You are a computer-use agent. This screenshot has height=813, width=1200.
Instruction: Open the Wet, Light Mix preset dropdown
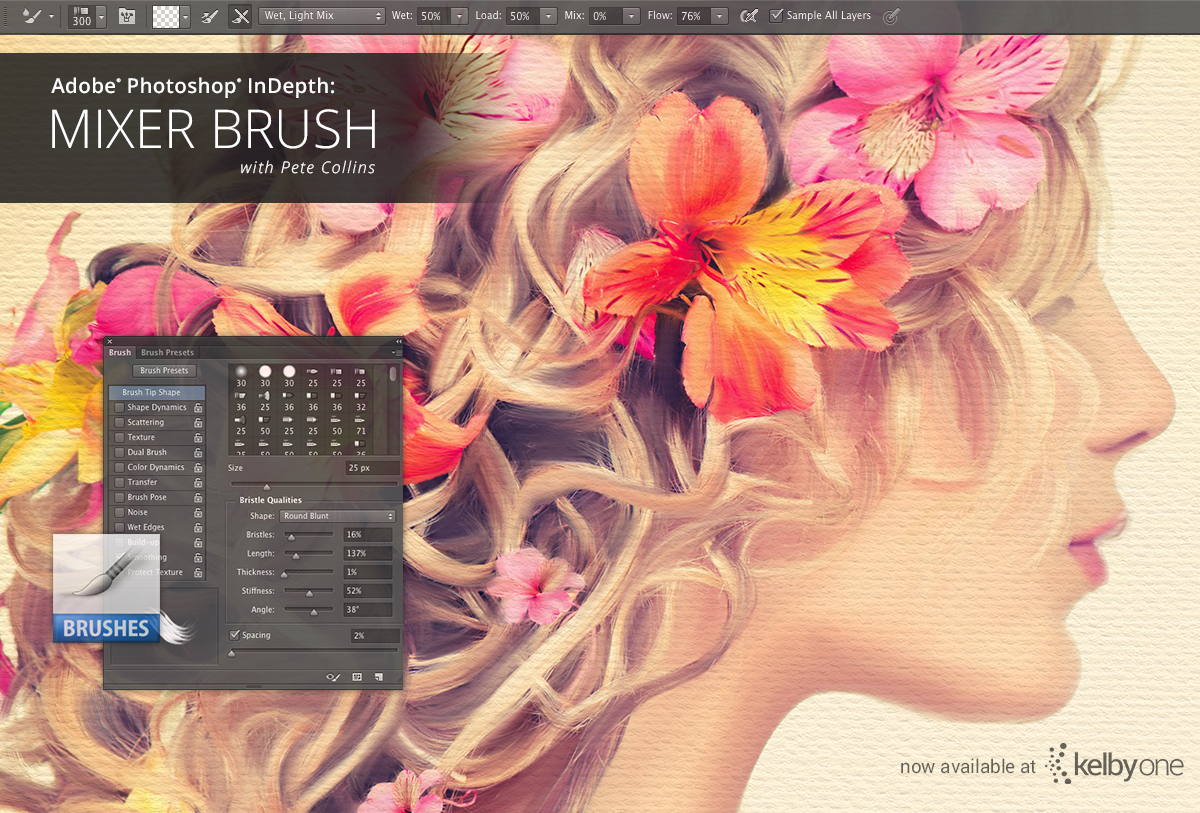pyautogui.click(x=321, y=16)
